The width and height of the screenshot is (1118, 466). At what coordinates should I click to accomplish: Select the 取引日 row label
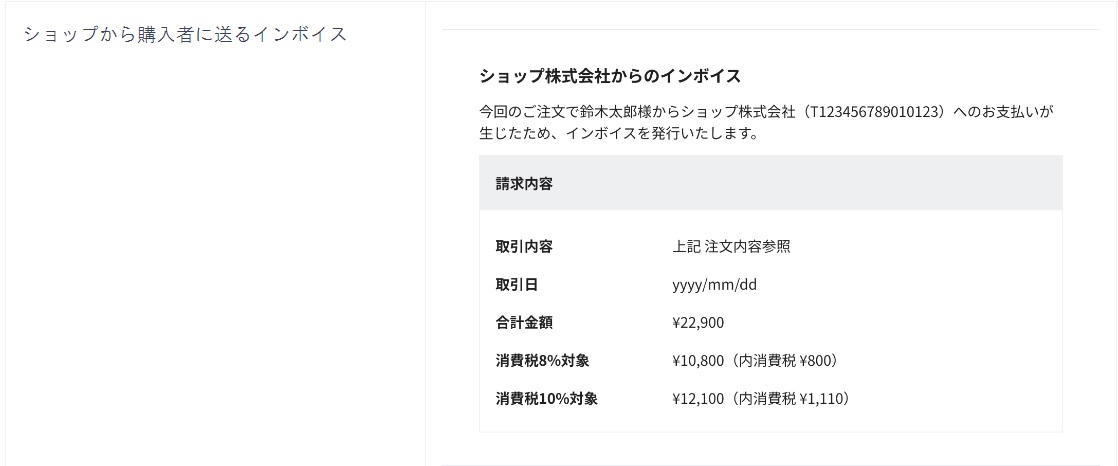(x=517, y=285)
